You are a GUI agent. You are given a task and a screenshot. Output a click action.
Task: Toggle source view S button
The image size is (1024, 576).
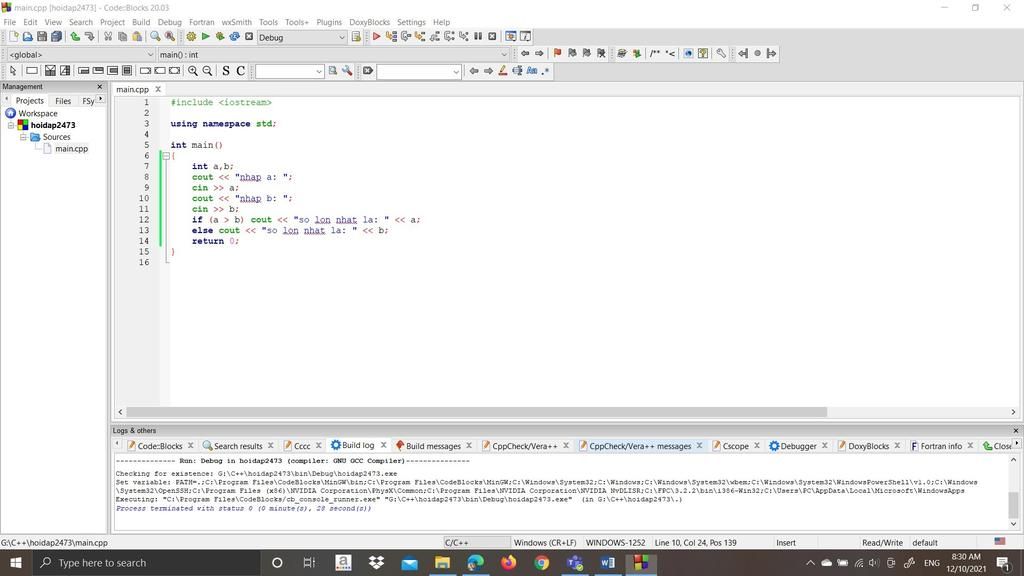[x=226, y=71]
